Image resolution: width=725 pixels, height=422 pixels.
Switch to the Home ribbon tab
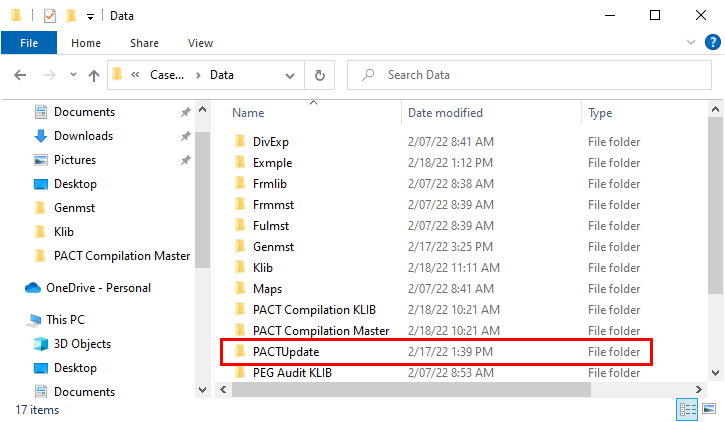(86, 43)
